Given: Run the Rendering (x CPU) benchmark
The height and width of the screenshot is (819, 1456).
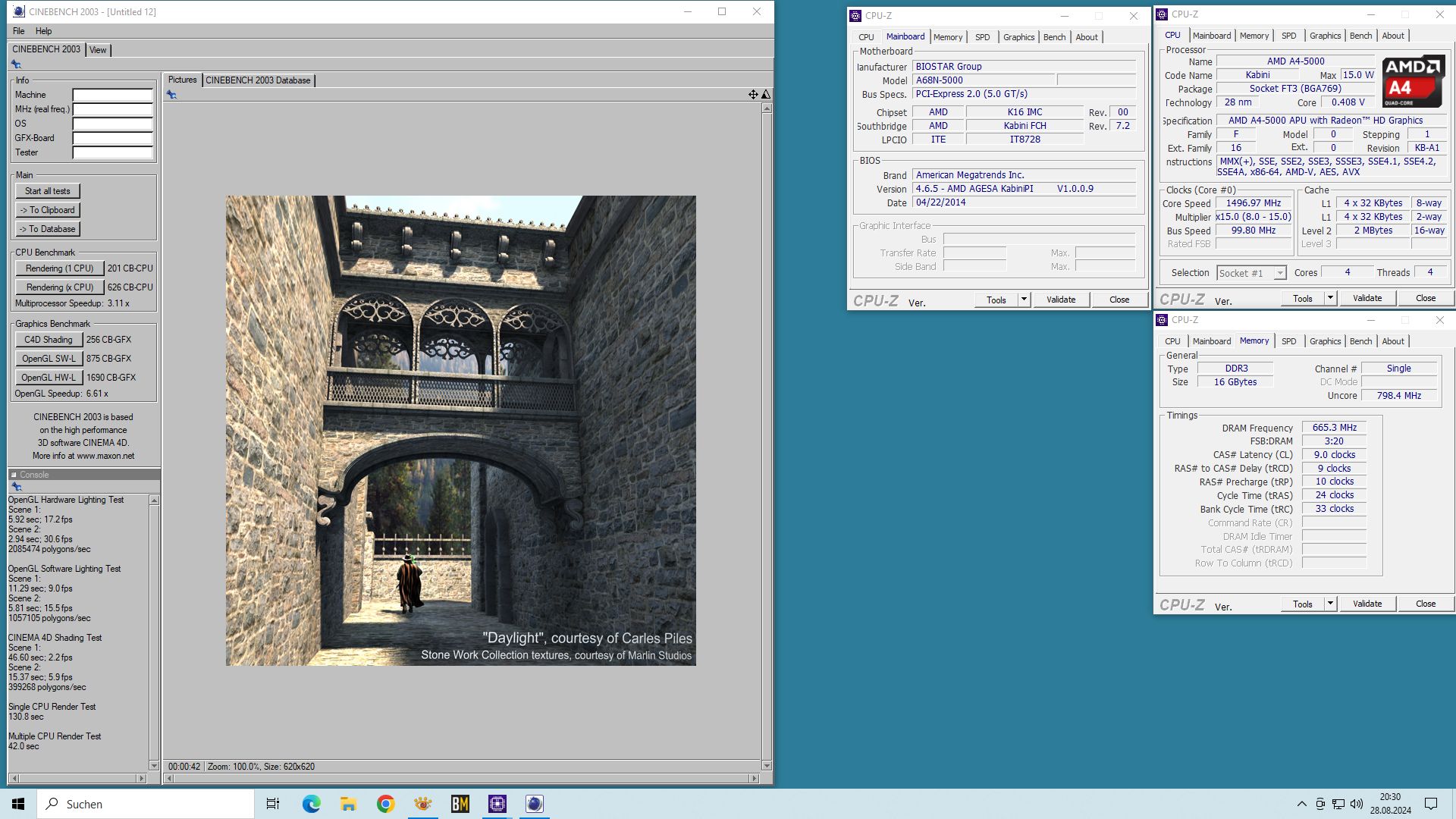Looking at the screenshot, I should click(59, 287).
